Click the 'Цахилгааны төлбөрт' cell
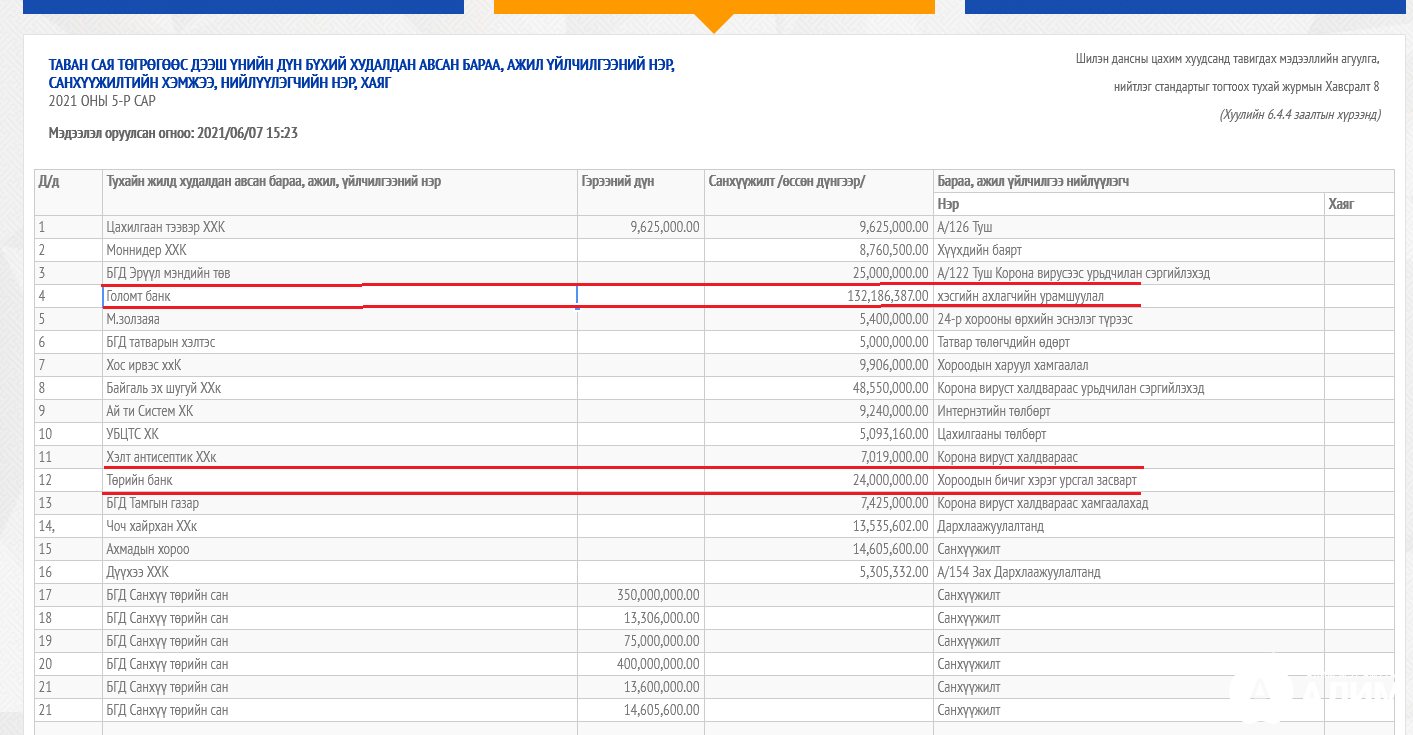 point(1129,434)
